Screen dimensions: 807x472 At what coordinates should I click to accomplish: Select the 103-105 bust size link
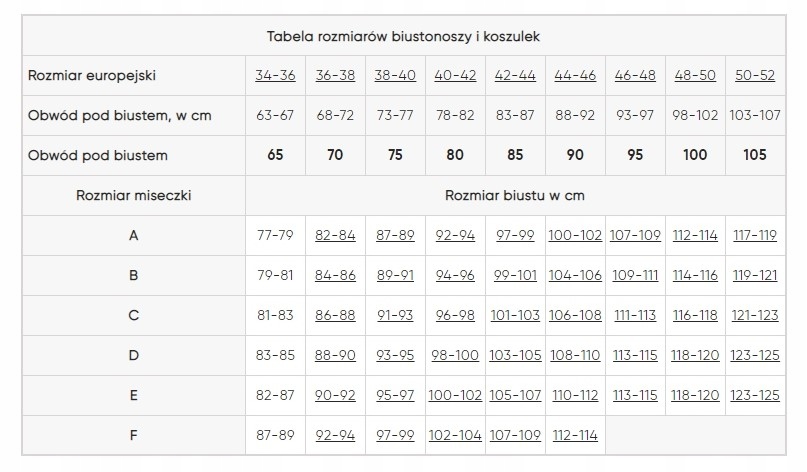pos(515,356)
